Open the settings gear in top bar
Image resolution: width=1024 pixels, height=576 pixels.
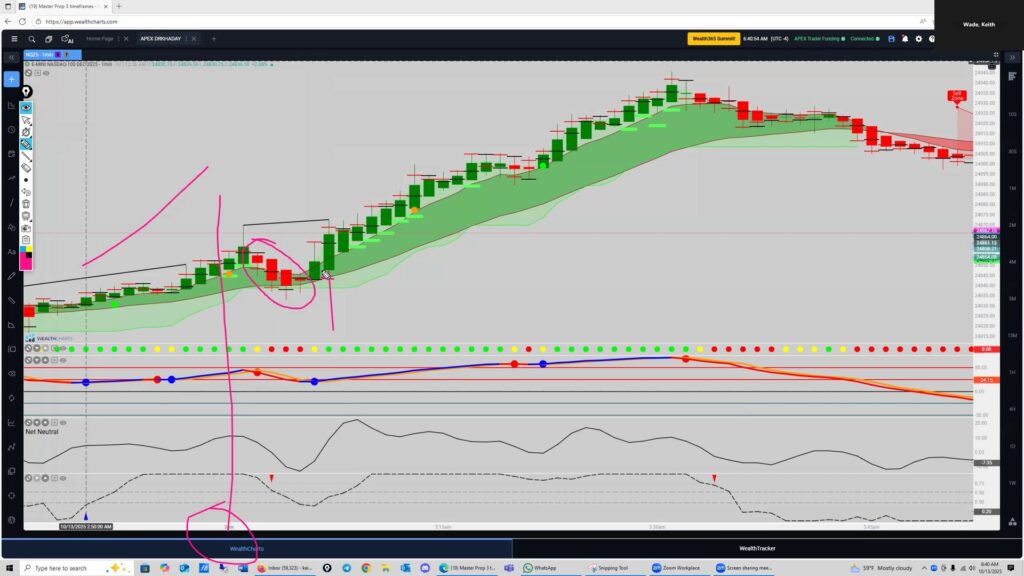[x=917, y=39]
